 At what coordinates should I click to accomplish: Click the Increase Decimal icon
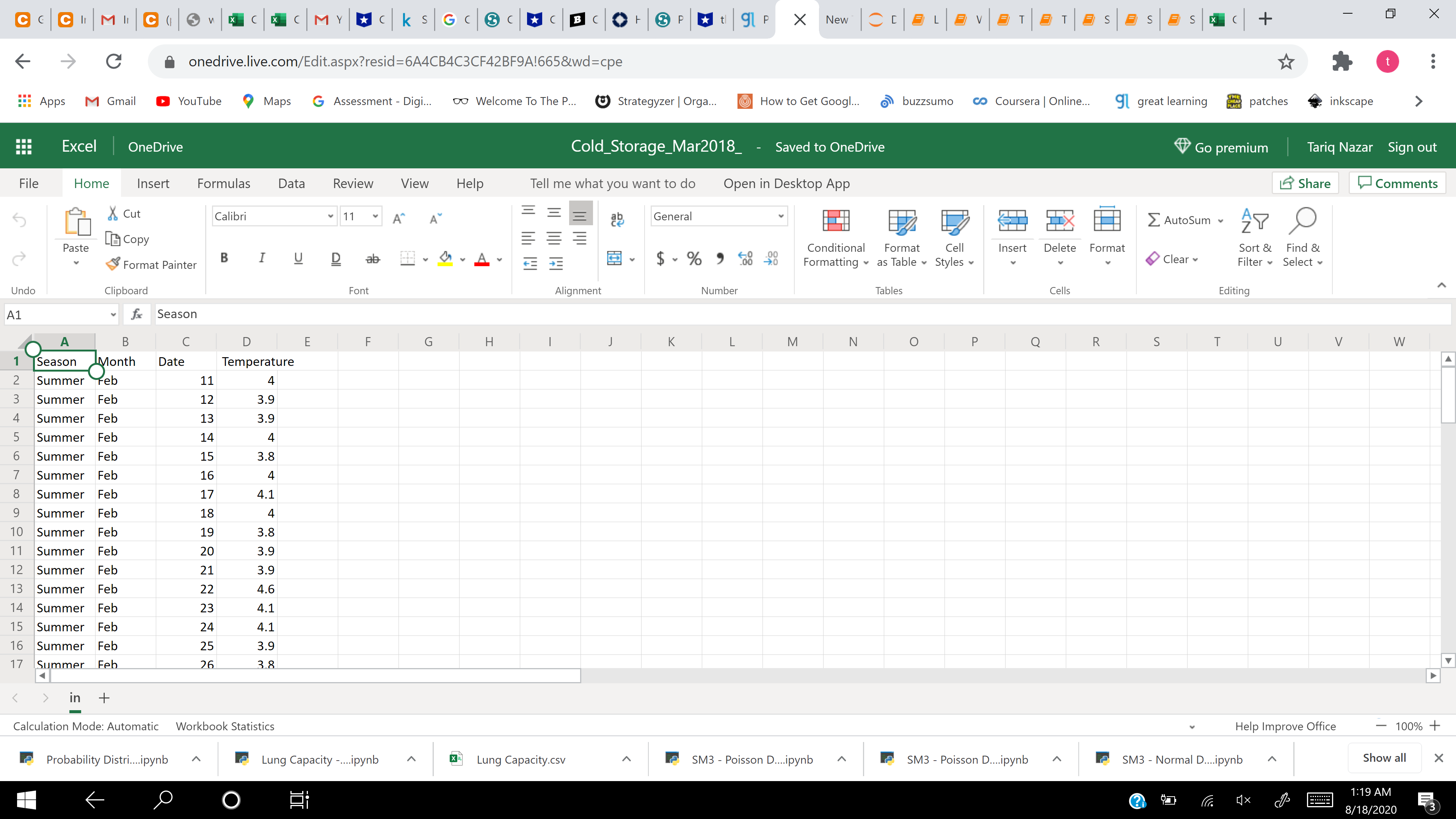745,259
